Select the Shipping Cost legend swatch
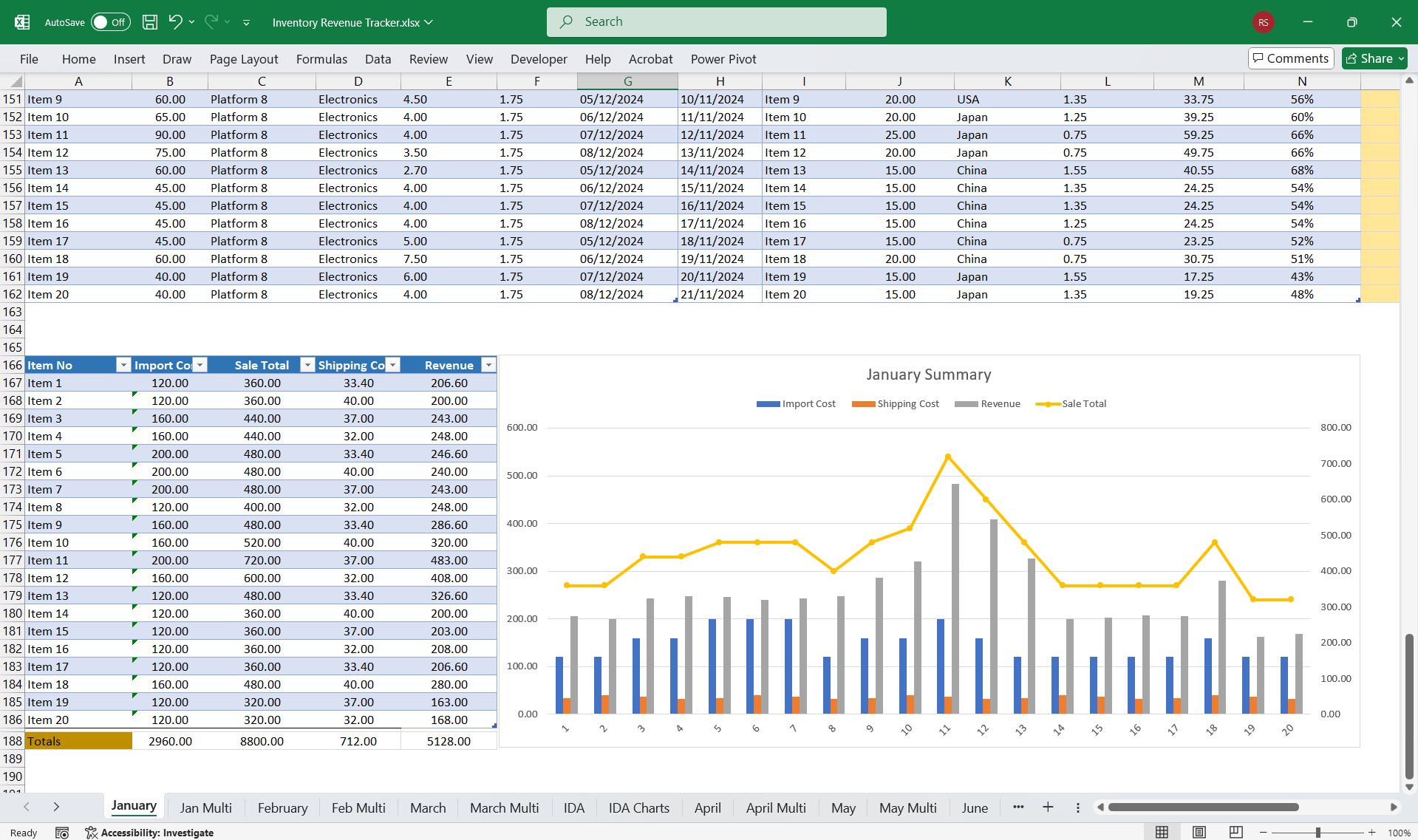 click(x=863, y=404)
